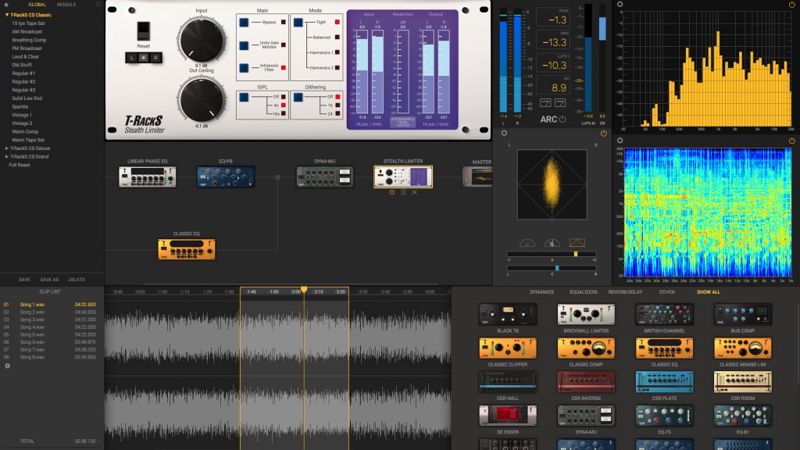Select the EQ-PB module in the chain
Image resolution: width=800 pixels, height=450 pixels.
coord(226,177)
